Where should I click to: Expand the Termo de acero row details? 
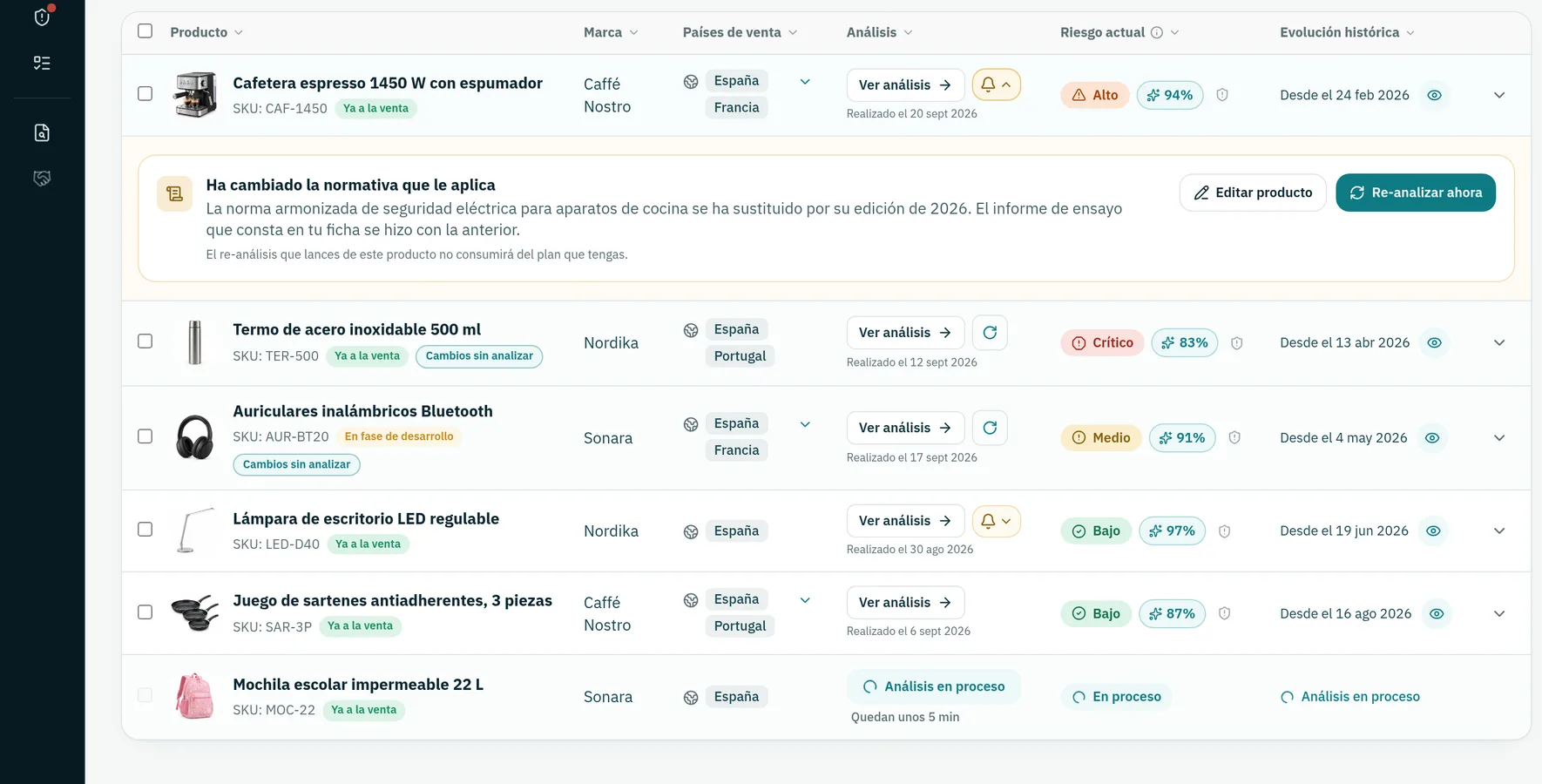click(1499, 343)
